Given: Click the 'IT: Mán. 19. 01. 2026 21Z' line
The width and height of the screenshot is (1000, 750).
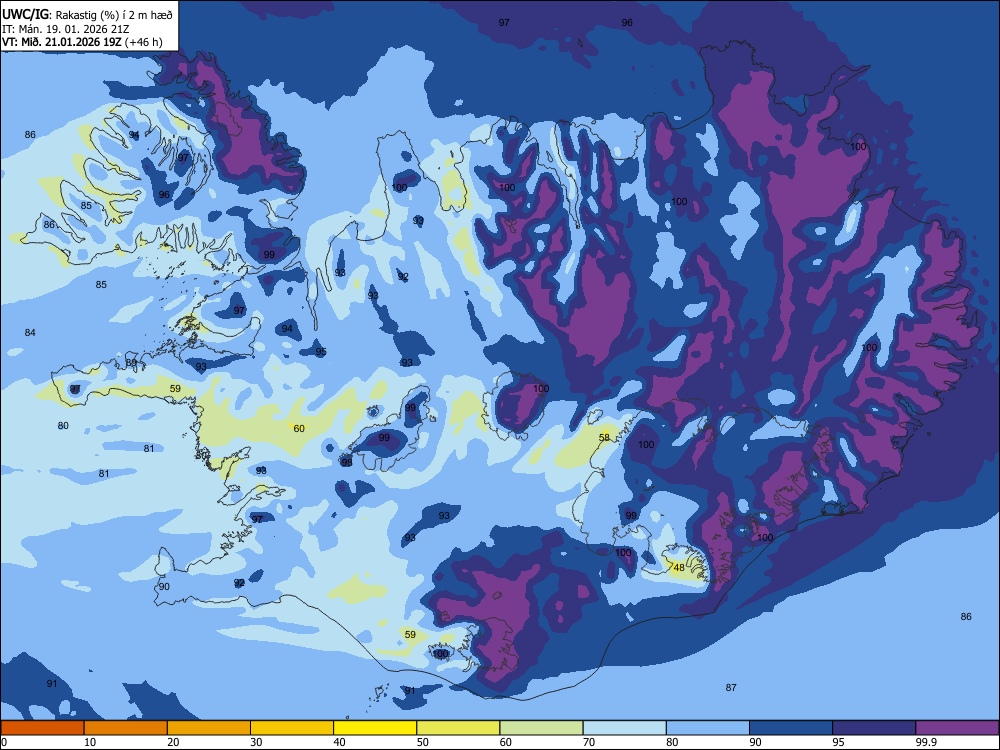Looking at the screenshot, I should 66,29.
